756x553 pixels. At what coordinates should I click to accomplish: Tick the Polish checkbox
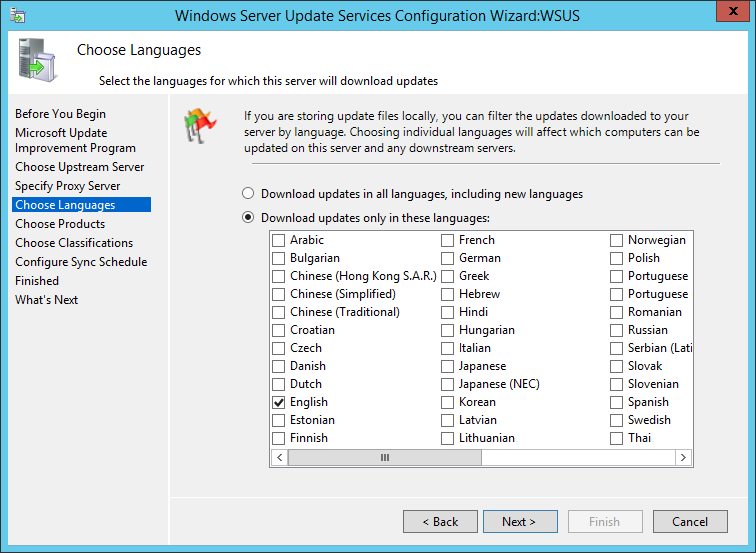pyautogui.click(x=616, y=258)
